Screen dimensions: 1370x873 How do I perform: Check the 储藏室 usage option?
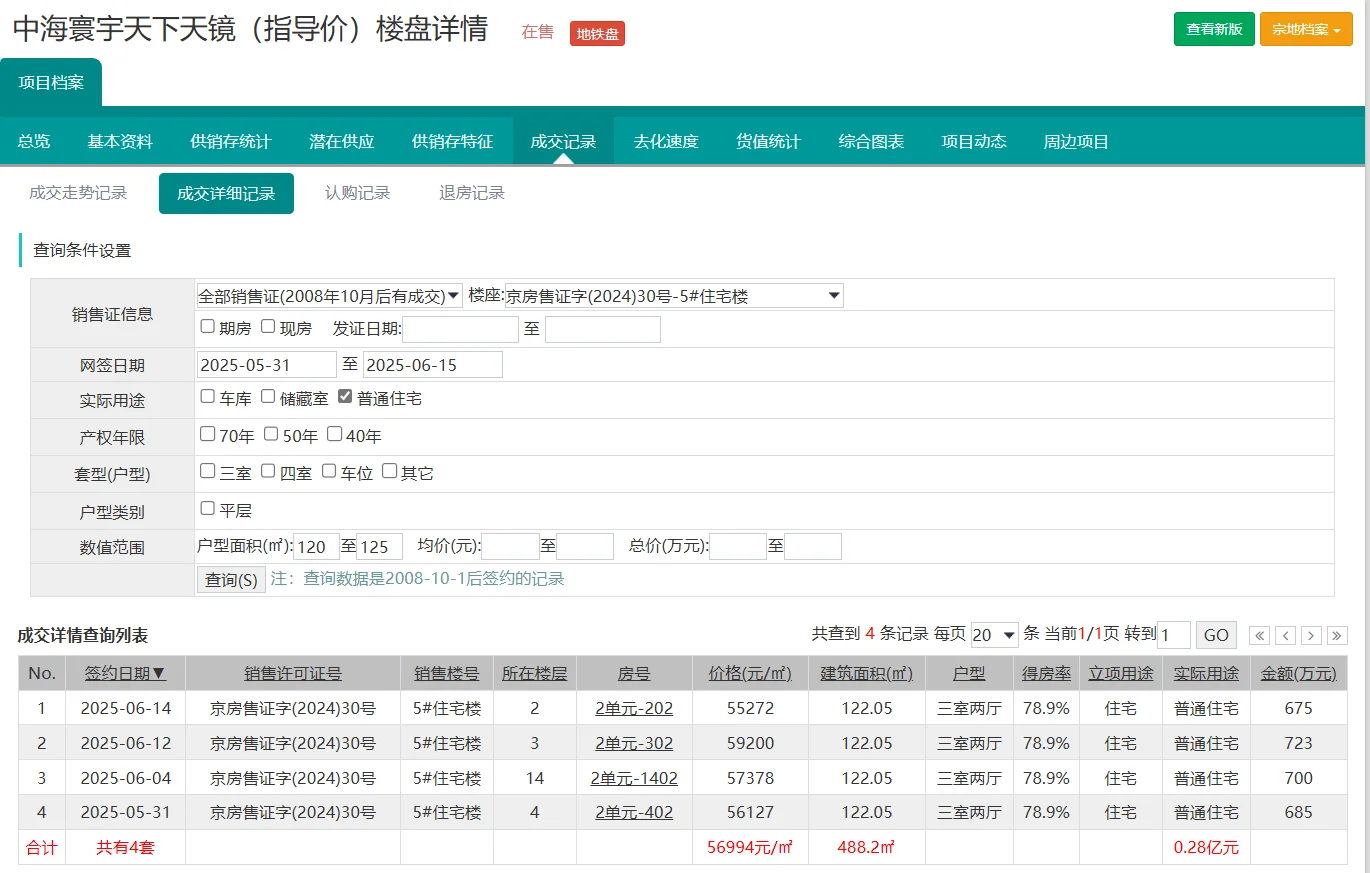click(x=268, y=396)
